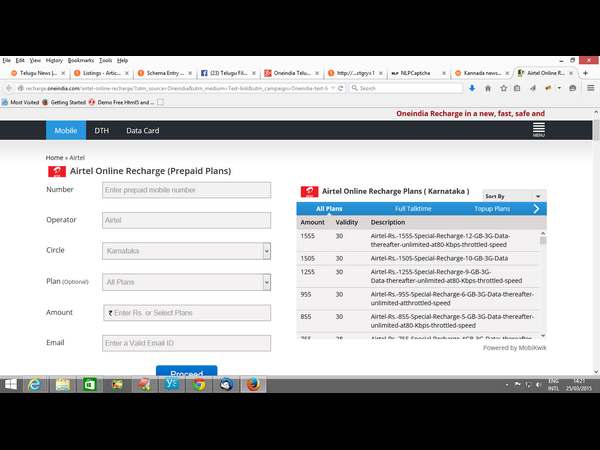600x450 pixels.
Task: Open the Bookmarks menu
Action: pyautogui.click(x=80, y=60)
